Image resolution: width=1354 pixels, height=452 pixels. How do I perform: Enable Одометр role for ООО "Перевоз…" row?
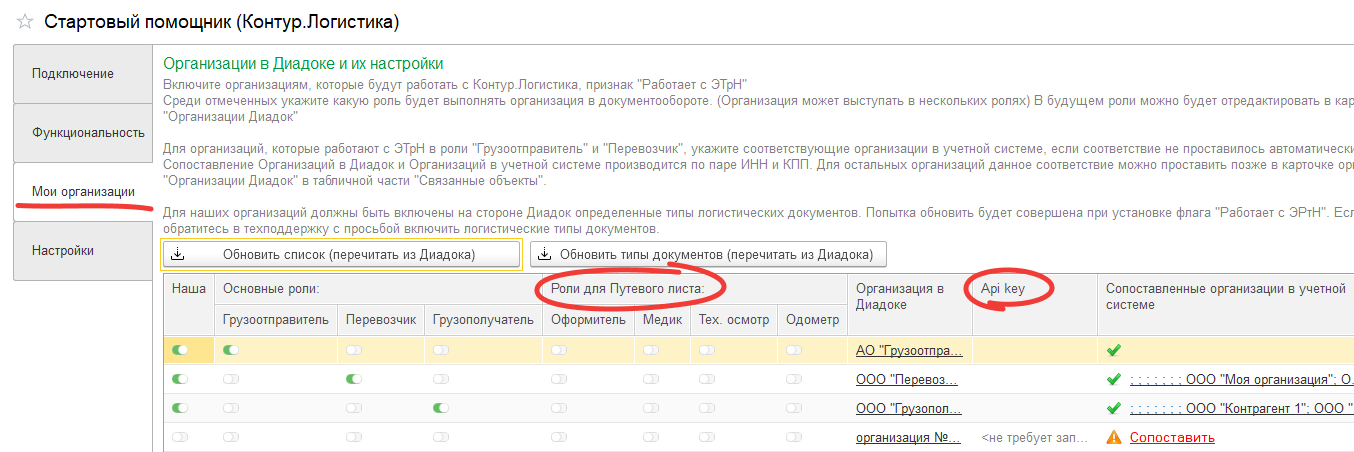point(795,380)
